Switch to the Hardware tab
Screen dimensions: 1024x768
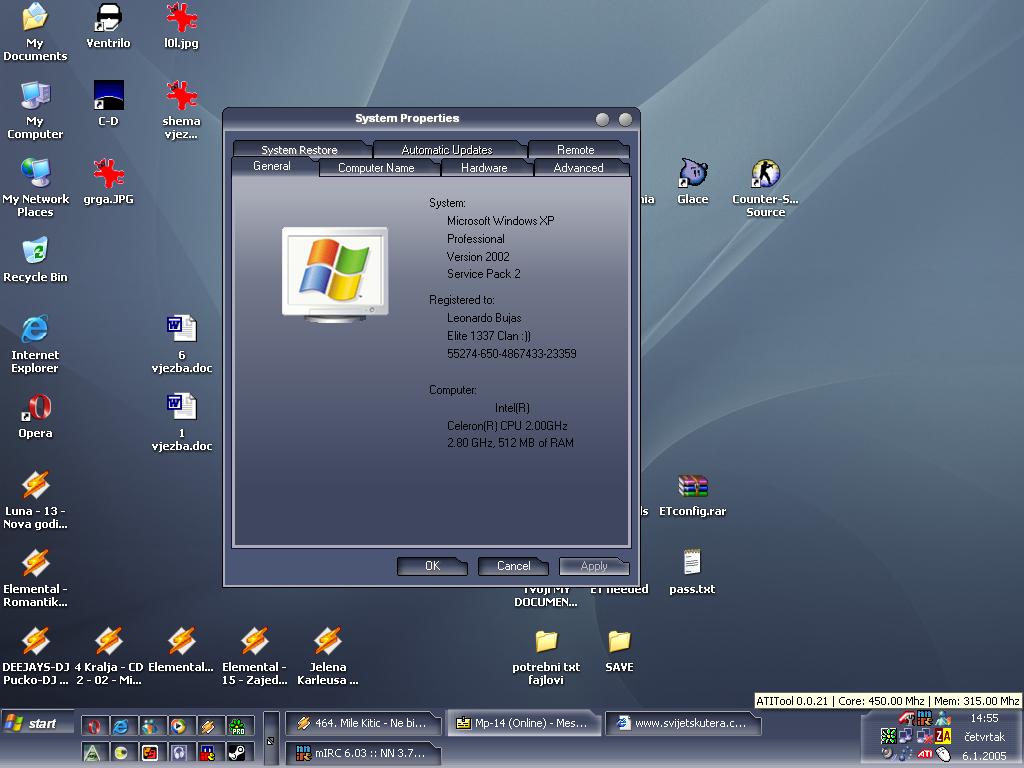pyautogui.click(x=484, y=168)
